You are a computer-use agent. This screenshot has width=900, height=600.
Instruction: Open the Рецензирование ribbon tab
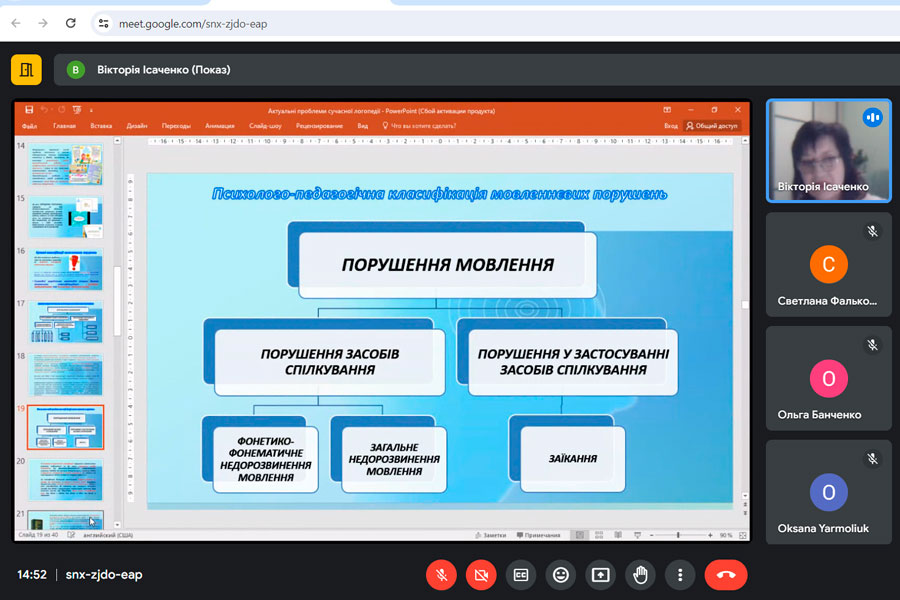click(x=319, y=126)
